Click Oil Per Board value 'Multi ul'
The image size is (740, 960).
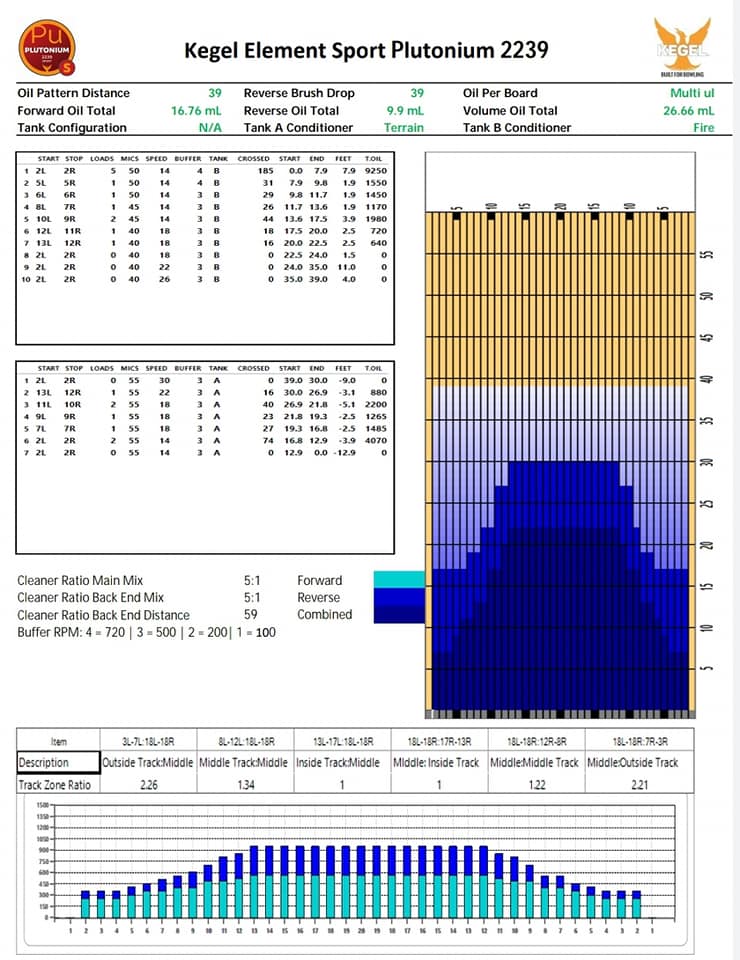(692, 93)
